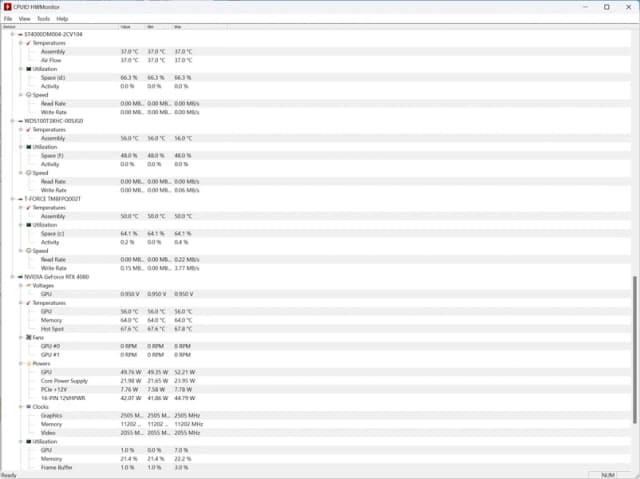
Task: Click the NUM indicator in status bar
Action: click(608, 475)
